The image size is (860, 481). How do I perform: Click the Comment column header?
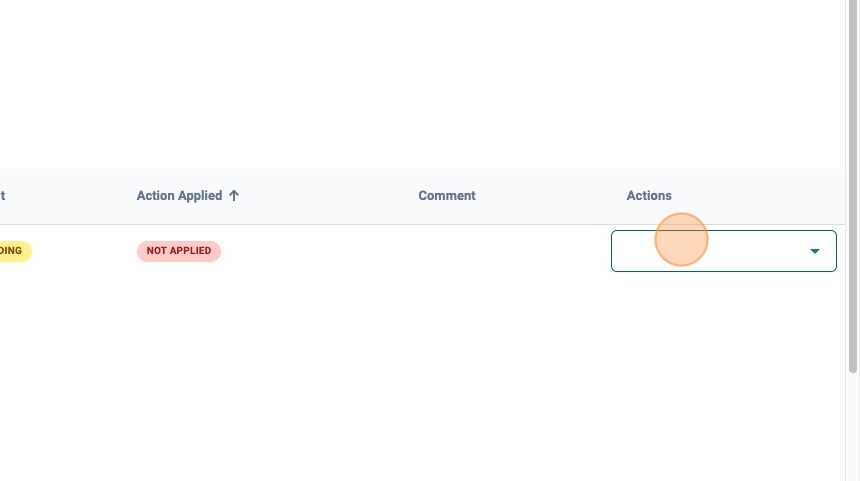pyautogui.click(x=447, y=196)
